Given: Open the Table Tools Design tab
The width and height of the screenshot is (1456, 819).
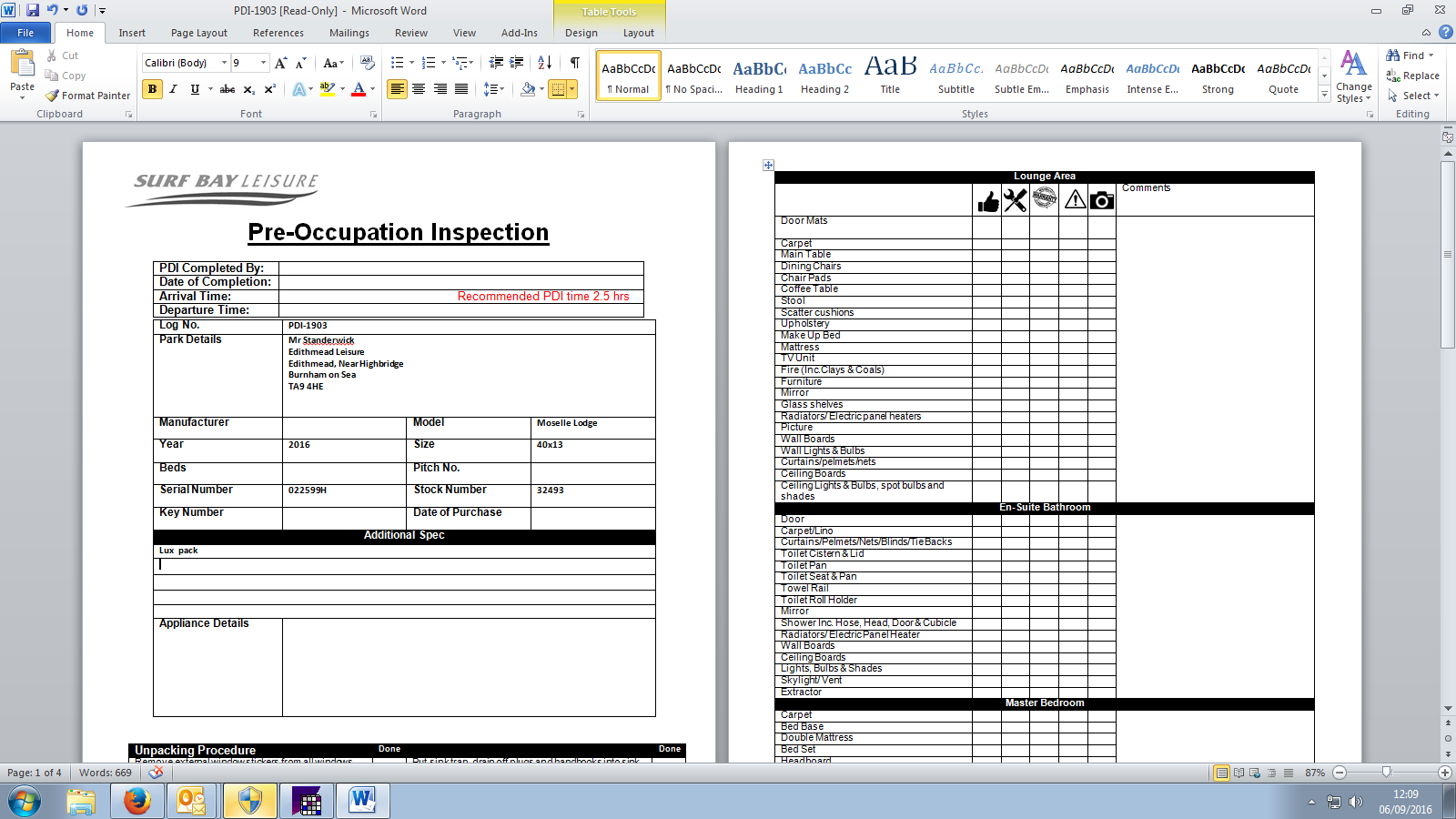Looking at the screenshot, I should pos(581,33).
